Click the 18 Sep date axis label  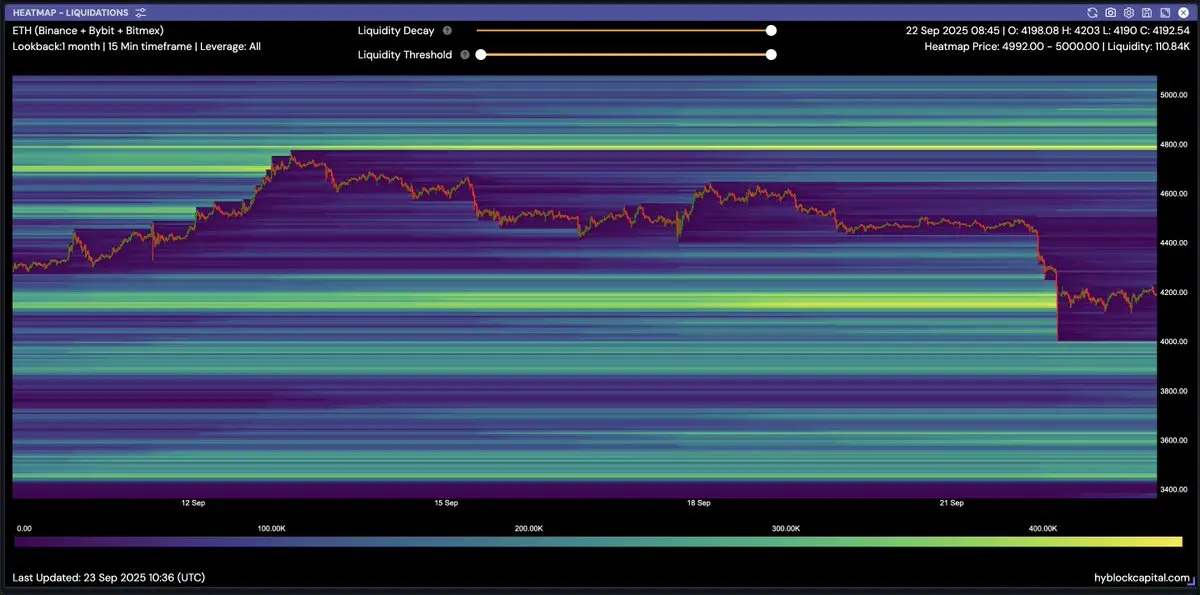(x=698, y=503)
